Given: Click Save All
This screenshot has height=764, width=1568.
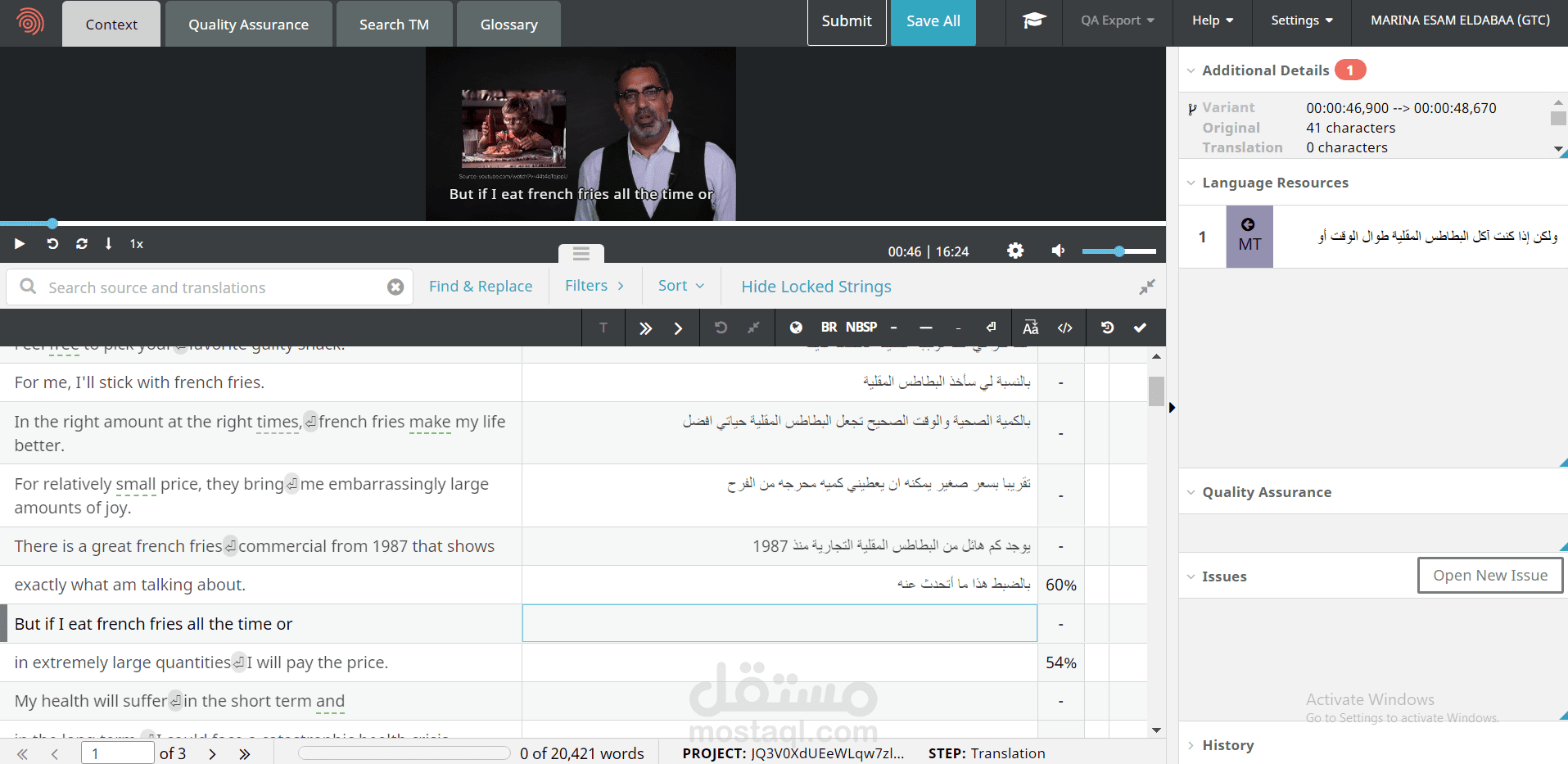Looking at the screenshot, I should click(x=933, y=21).
